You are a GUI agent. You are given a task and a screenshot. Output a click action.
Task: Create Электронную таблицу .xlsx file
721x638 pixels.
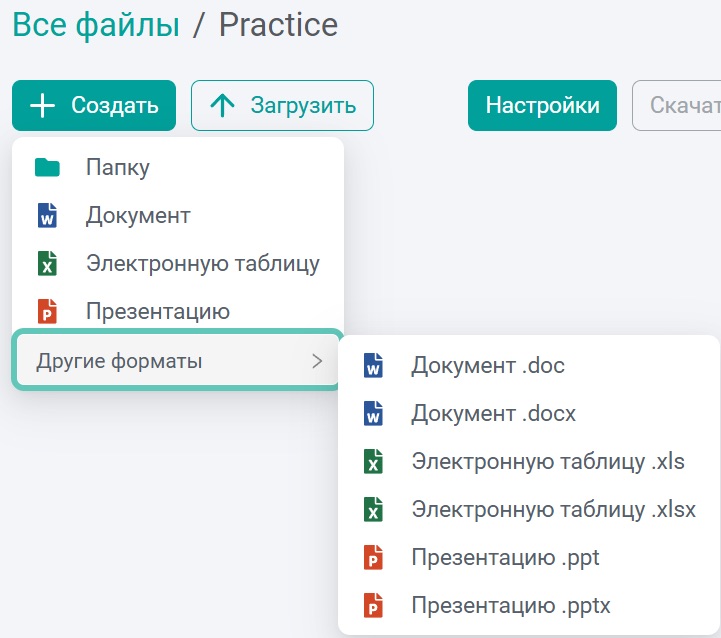tap(529, 509)
